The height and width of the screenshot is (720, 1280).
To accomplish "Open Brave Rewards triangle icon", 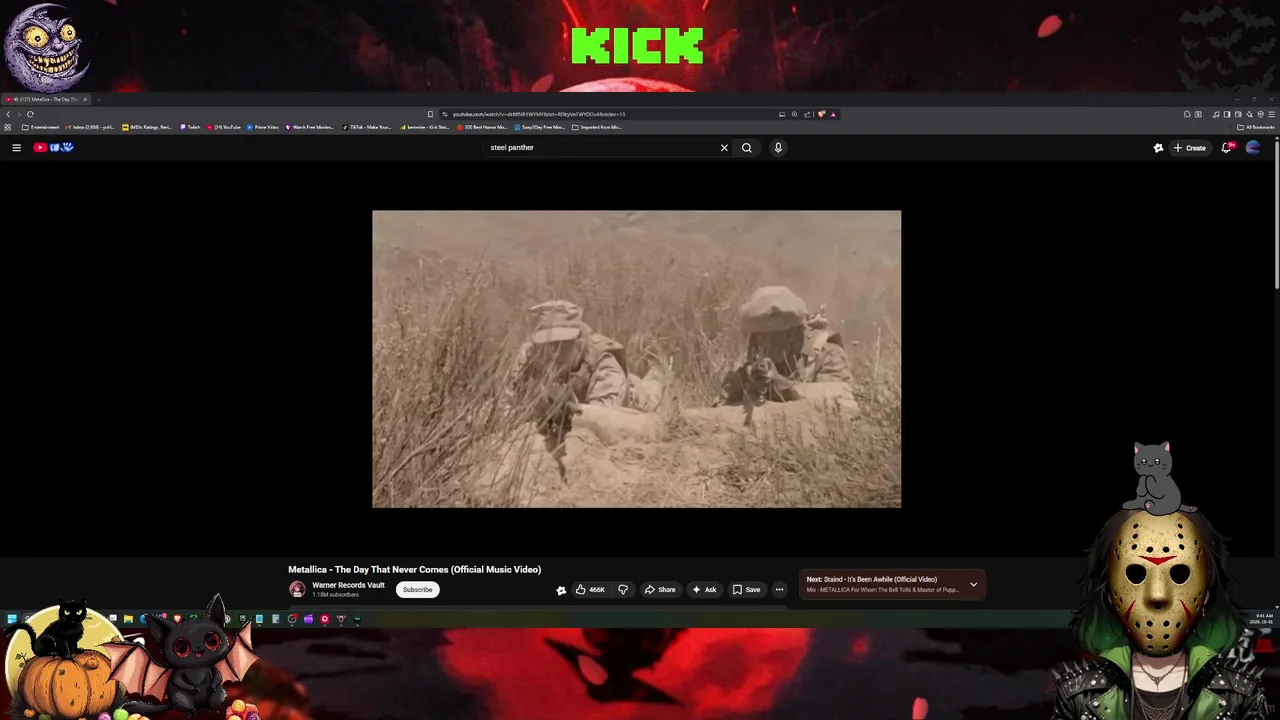I will pyautogui.click(x=833, y=114).
